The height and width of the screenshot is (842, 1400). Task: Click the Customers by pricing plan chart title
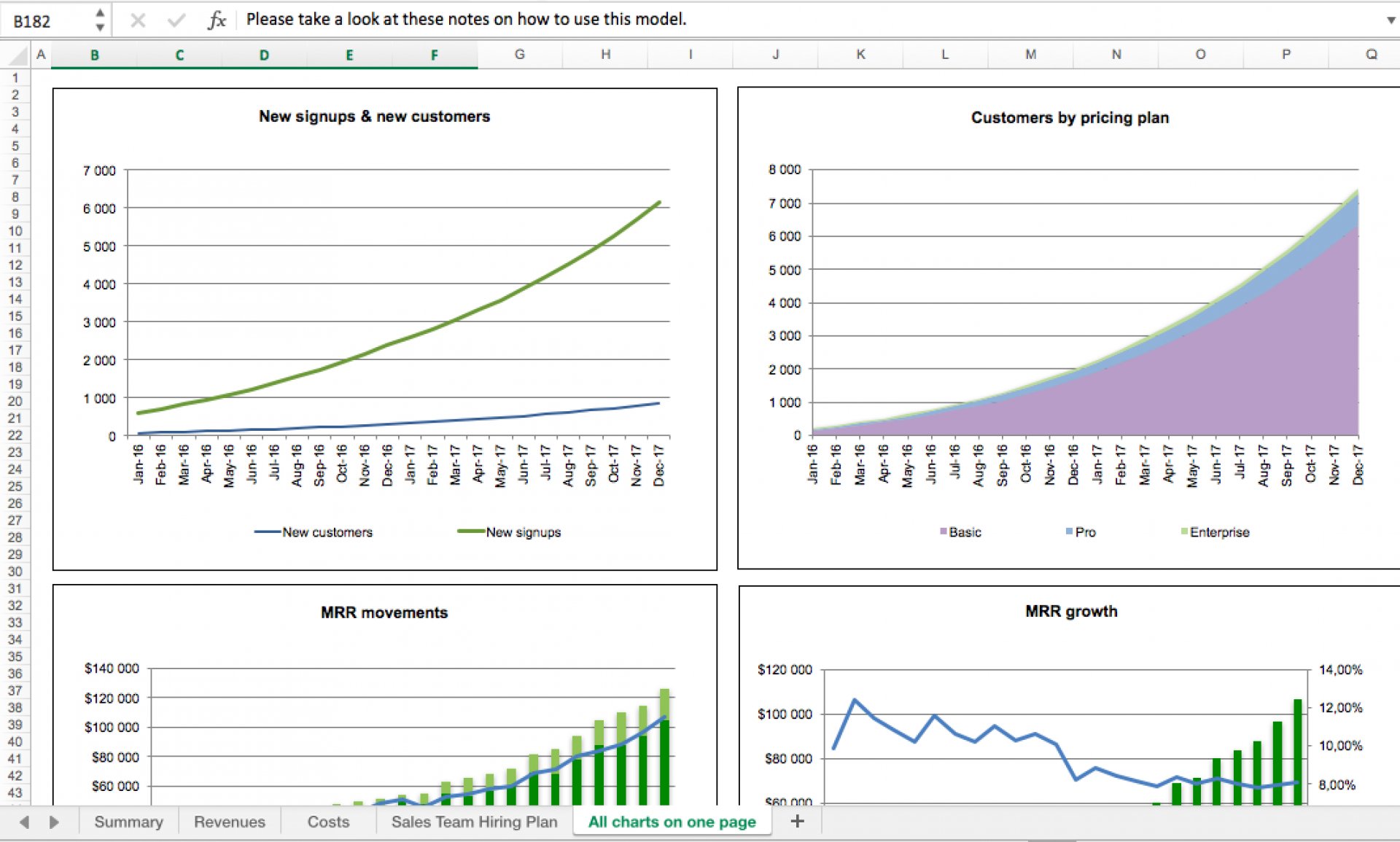1070,118
